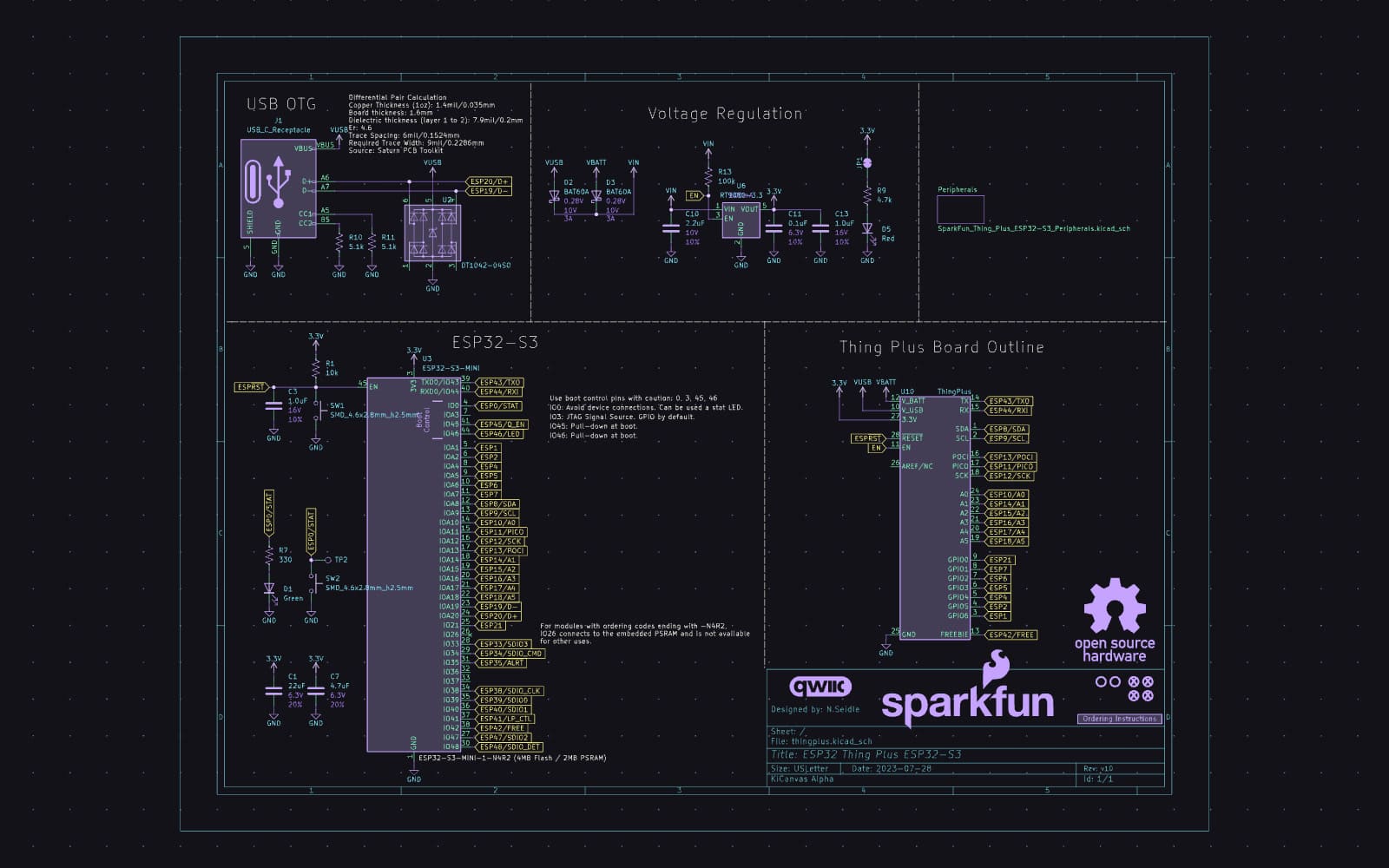Select the ThingPlus U10 symbol body

[x=934, y=517]
